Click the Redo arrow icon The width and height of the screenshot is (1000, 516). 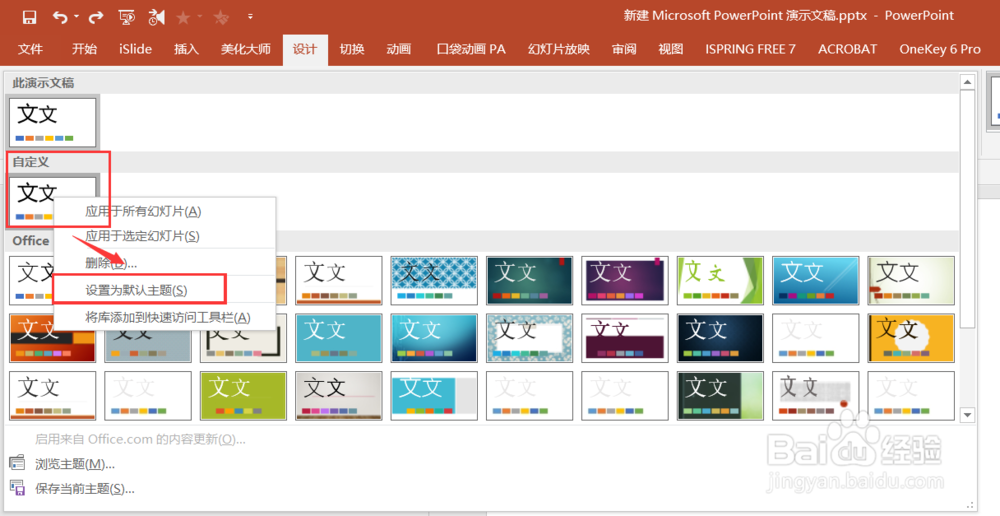point(96,17)
